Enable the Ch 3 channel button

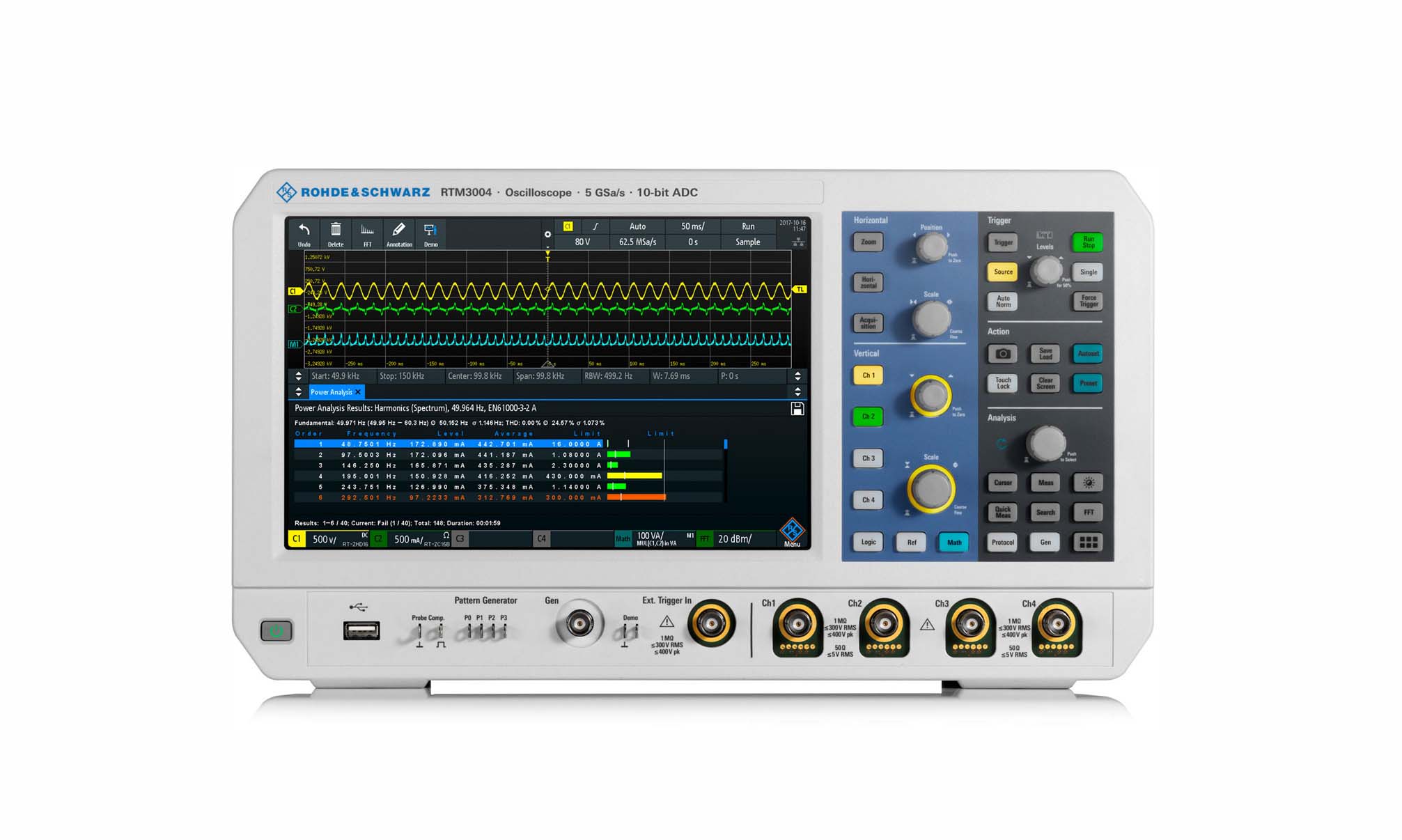(867, 458)
